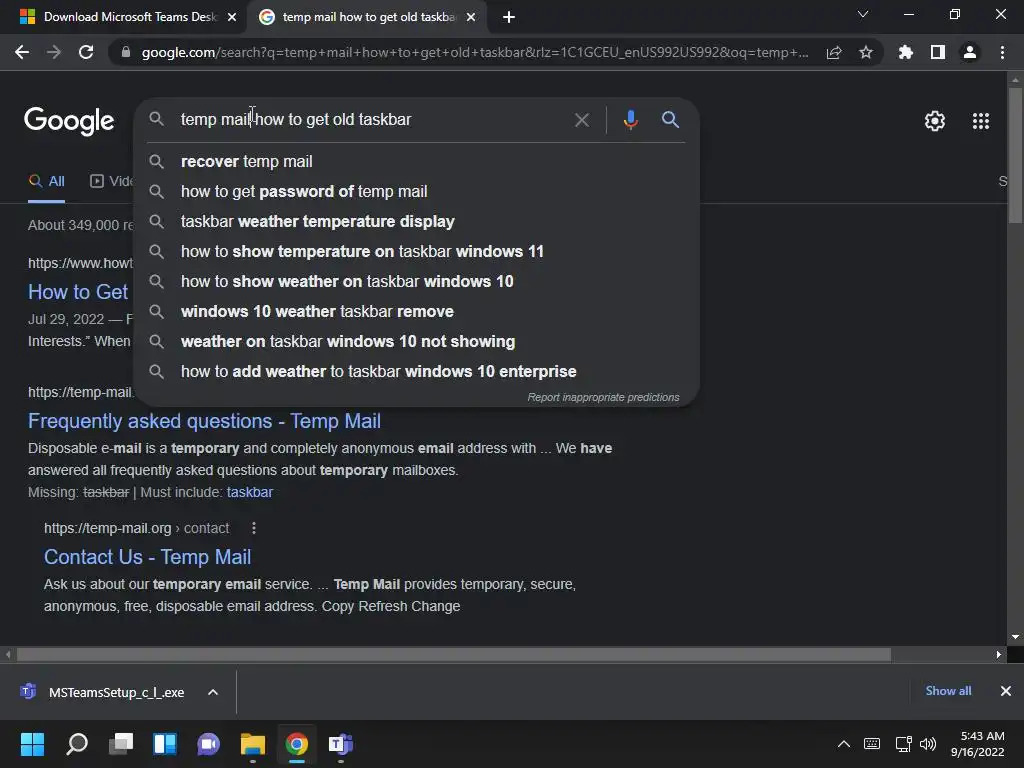Open "Frequently asked questions - Temp Mail" result

tap(204, 421)
